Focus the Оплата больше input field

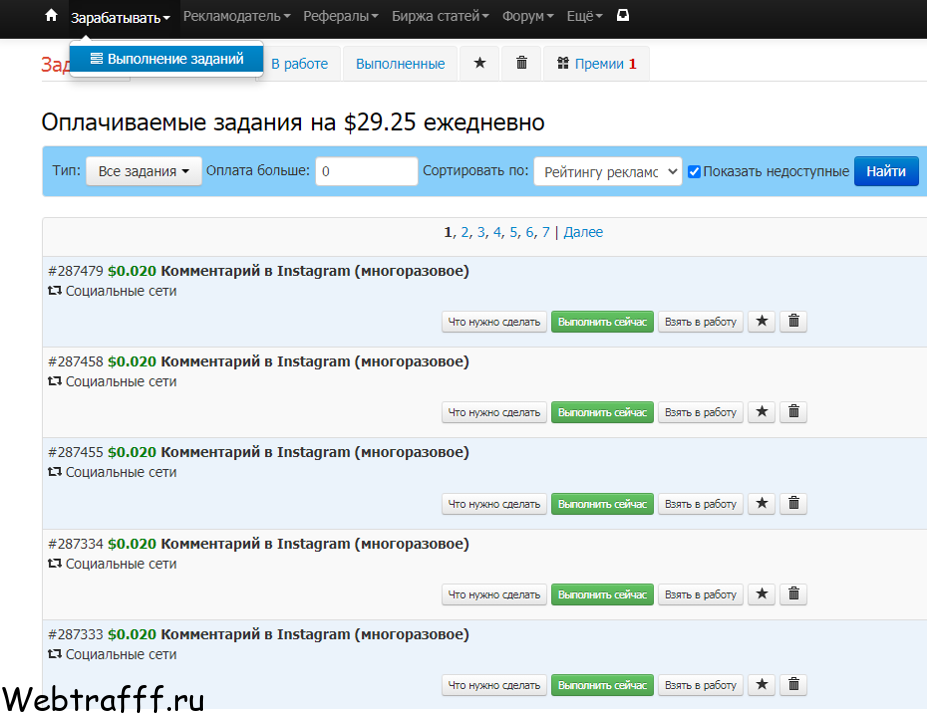click(x=367, y=171)
